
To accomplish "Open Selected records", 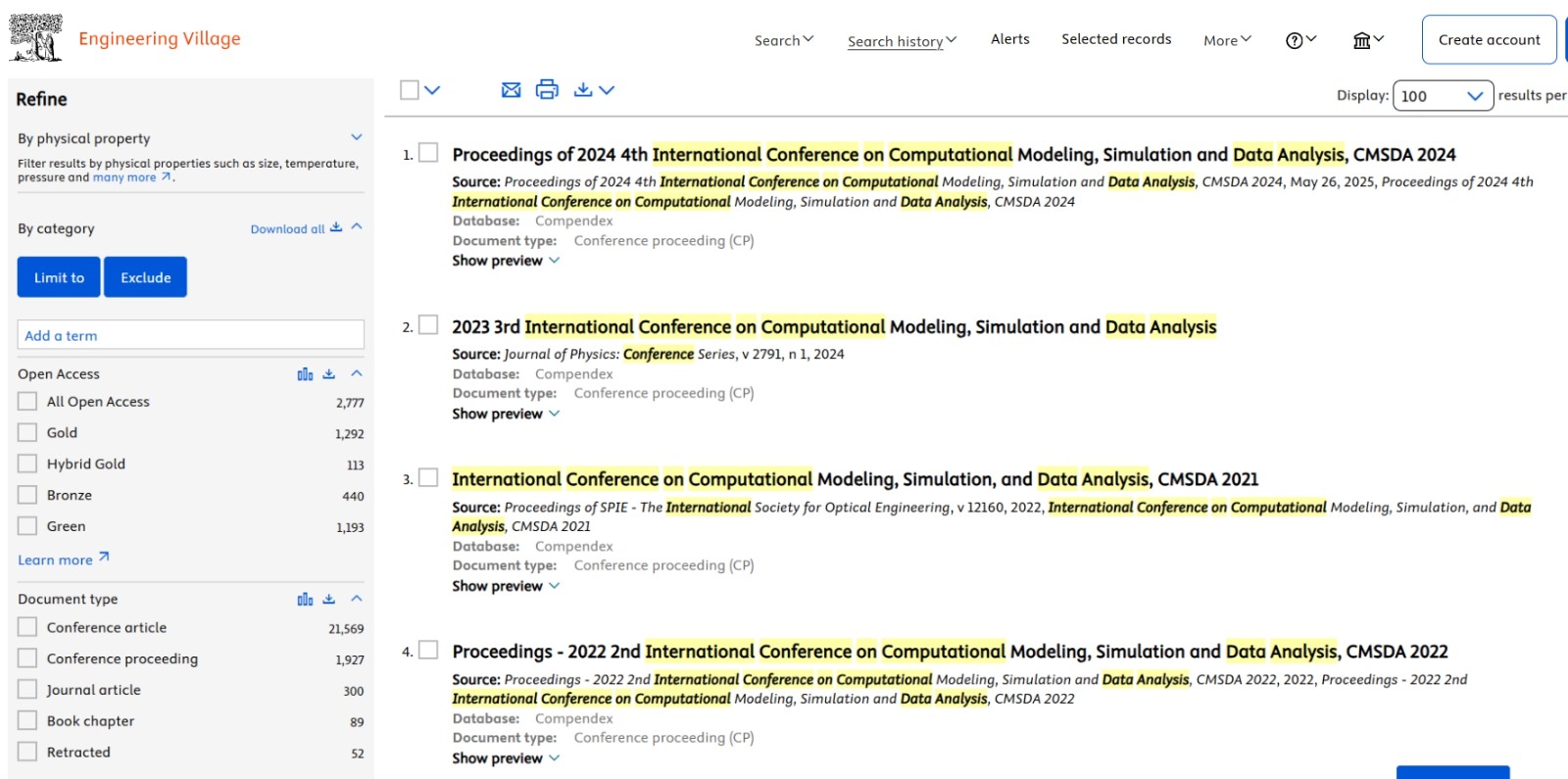I will (x=1116, y=39).
